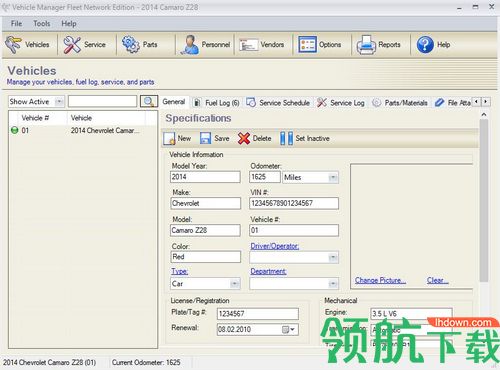Expand the Show Active filter dropdown

[x=59, y=101]
